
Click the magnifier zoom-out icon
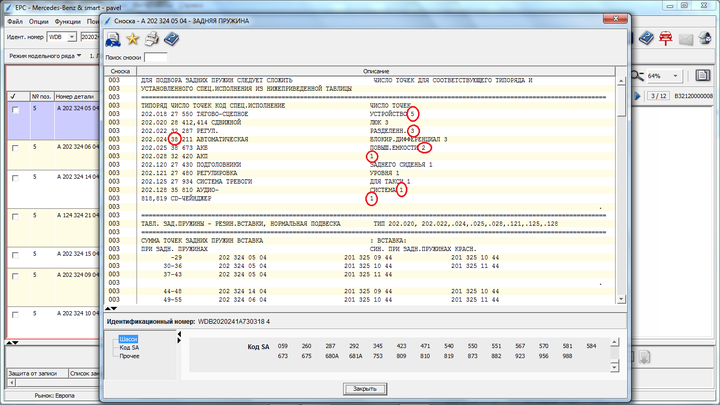pyautogui.click(x=637, y=76)
